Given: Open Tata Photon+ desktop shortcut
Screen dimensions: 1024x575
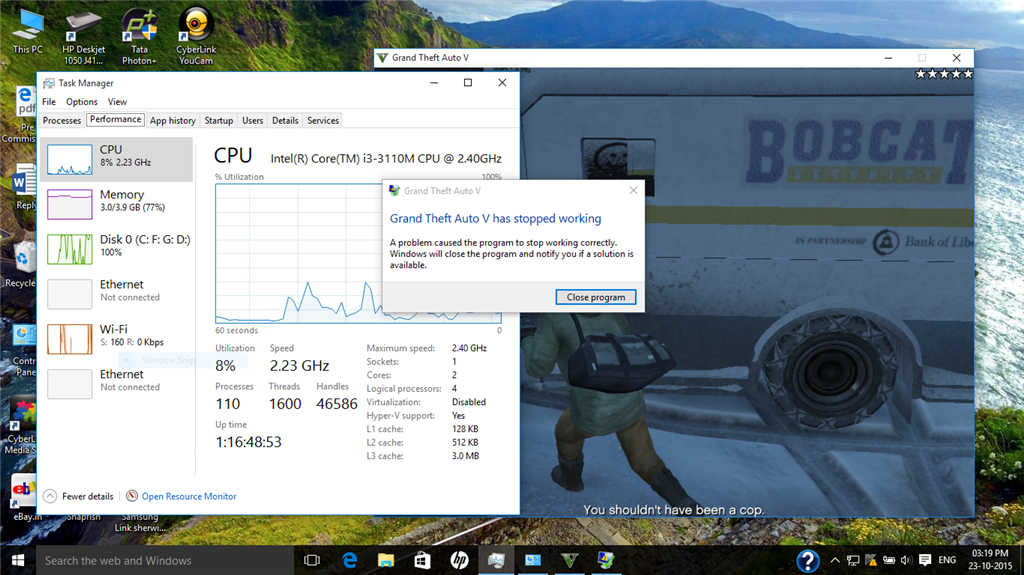Looking at the screenshot, I should pos(139,36).
